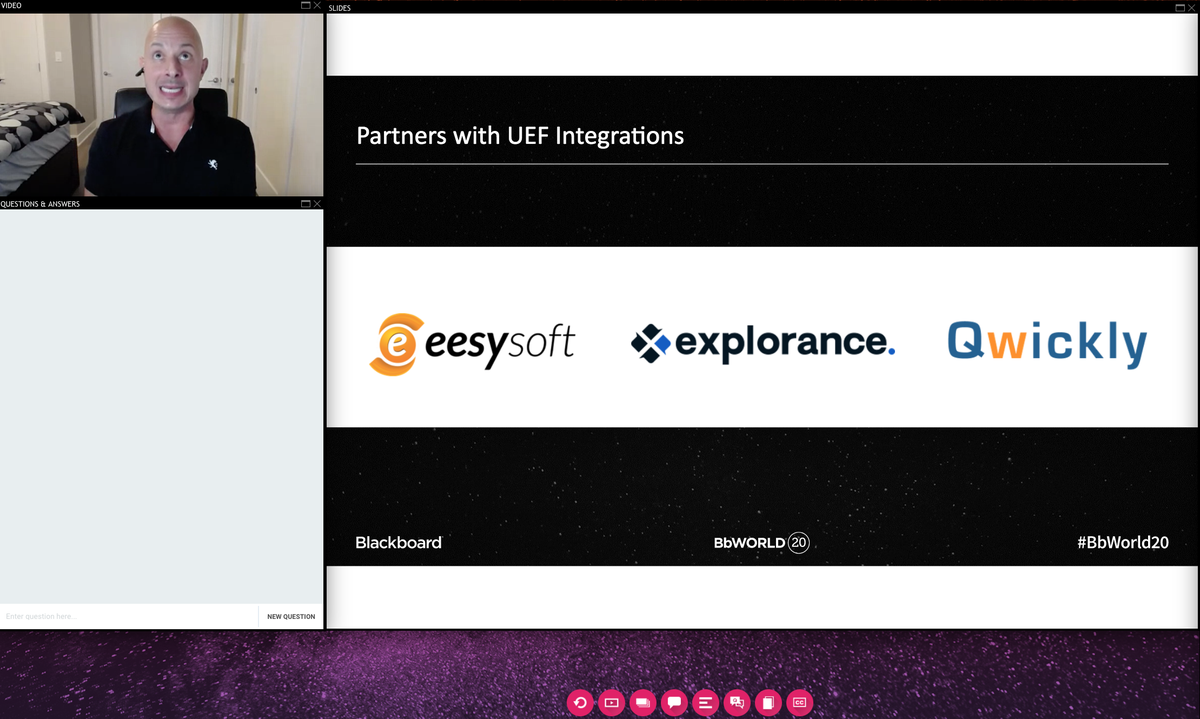This screenshot has height=719, width=1200.
Task: Click the Qwickly logo on slide
Action: coord(1047,344)
